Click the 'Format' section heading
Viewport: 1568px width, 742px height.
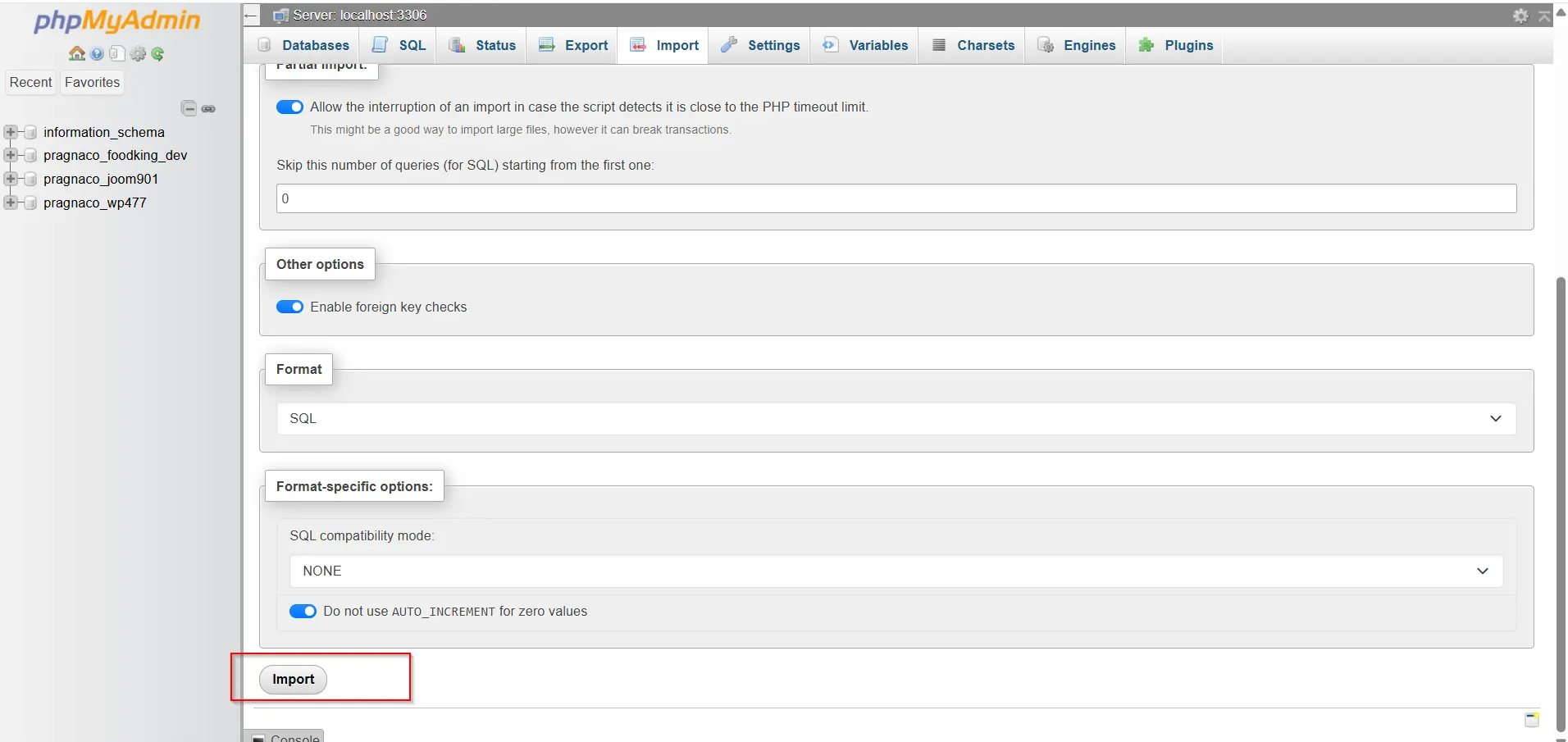299,370
